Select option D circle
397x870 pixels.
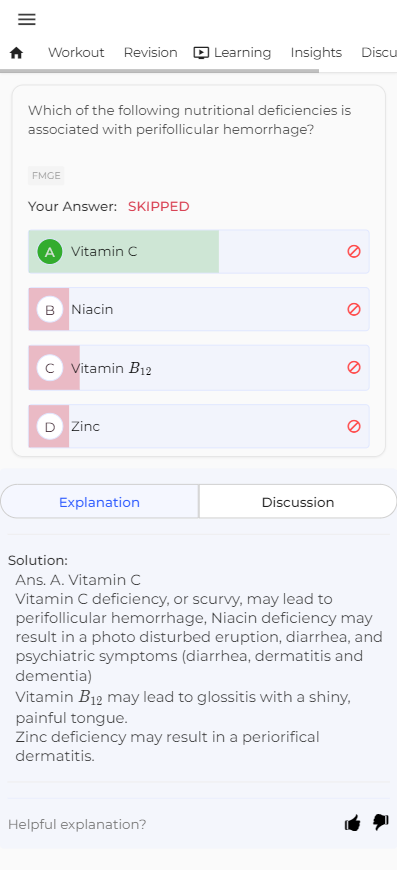[50, 427]
